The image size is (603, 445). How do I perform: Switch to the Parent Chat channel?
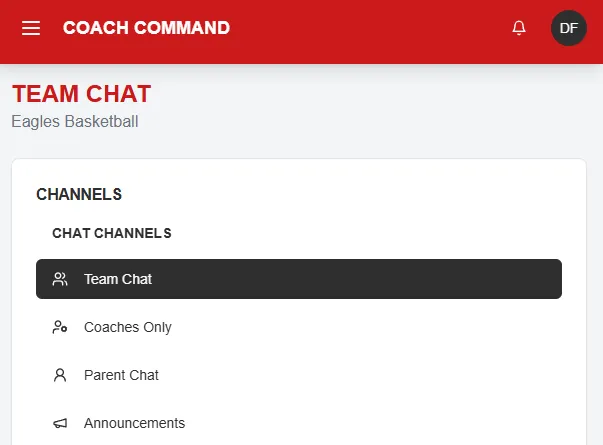point(121,375)
